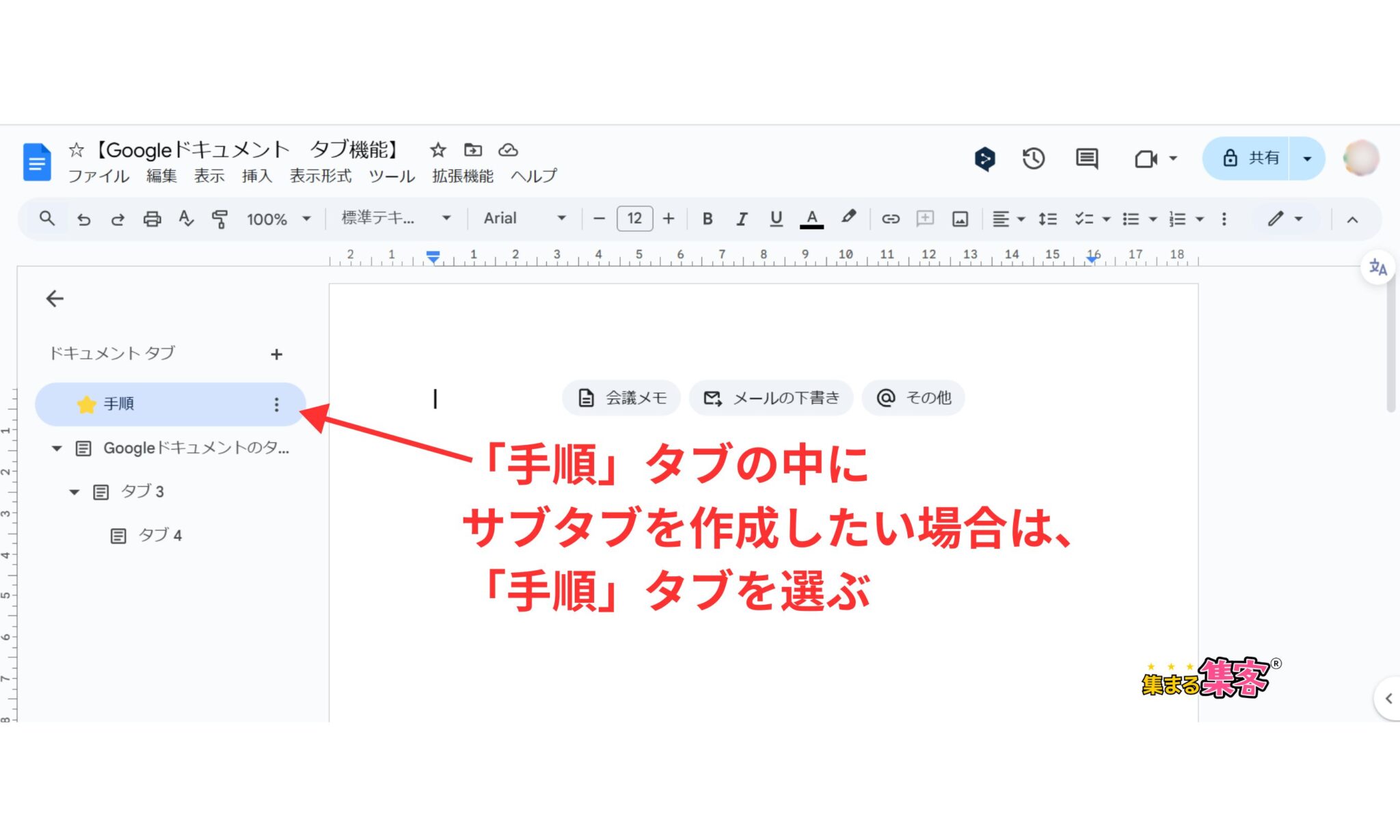Open the ヘルプ menu

coord(534,176)
